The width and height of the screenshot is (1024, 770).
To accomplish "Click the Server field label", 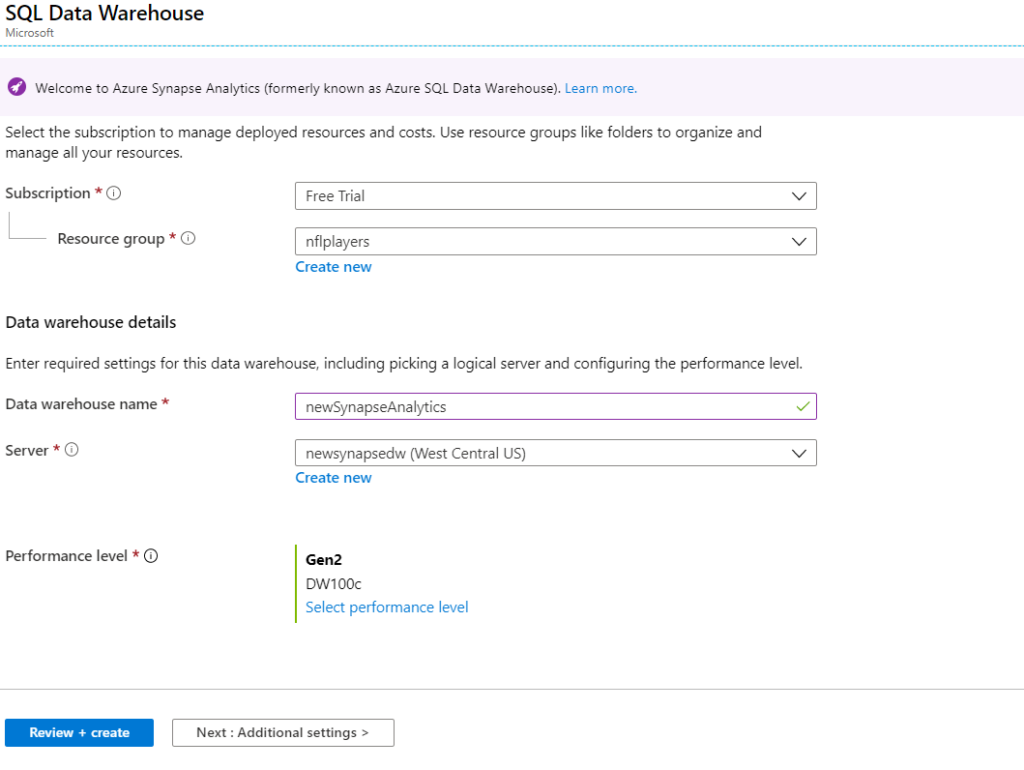I will [27, 451].
